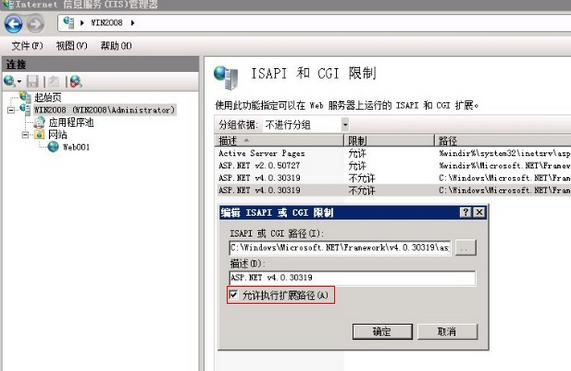Click the Start Page icon in tree
Viewport: 571px width, 371px height.
pos(25,97)
